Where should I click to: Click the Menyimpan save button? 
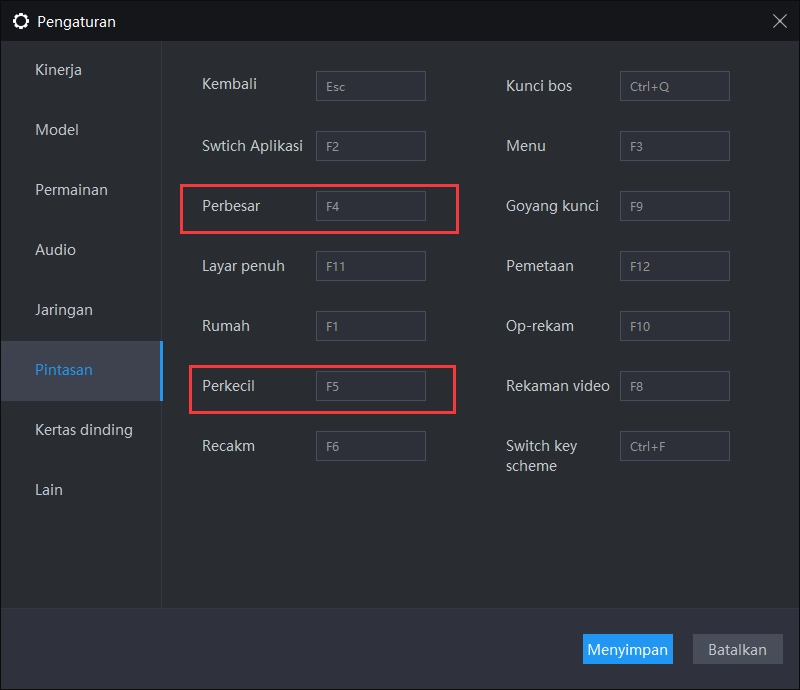click(x=628, y=649)
